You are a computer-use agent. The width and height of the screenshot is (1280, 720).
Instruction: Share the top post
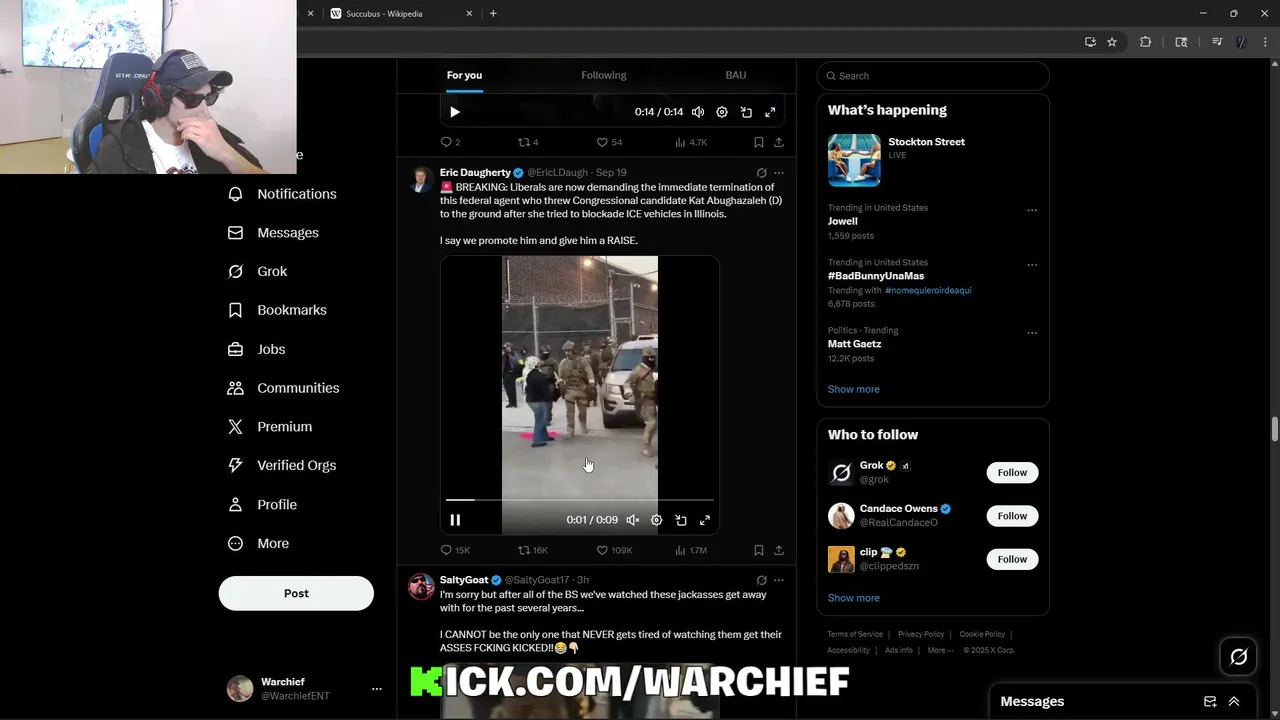(779, 142)
